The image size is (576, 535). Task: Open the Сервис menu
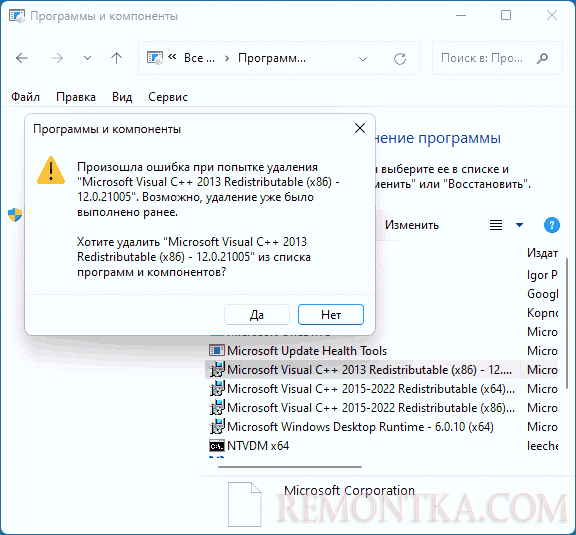point(168,97)
